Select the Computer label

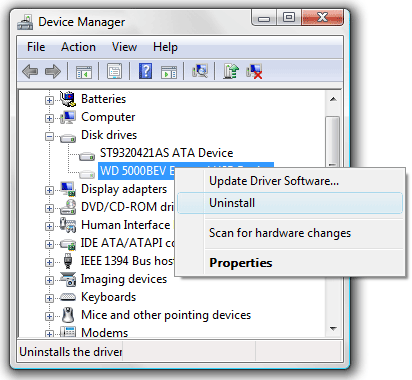point(108,117)
